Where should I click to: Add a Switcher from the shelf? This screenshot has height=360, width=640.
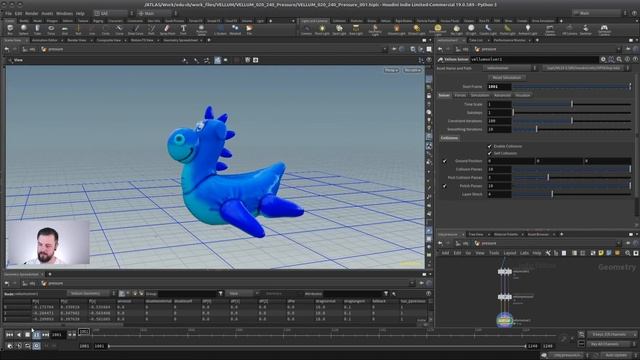(x=586, y=29)
